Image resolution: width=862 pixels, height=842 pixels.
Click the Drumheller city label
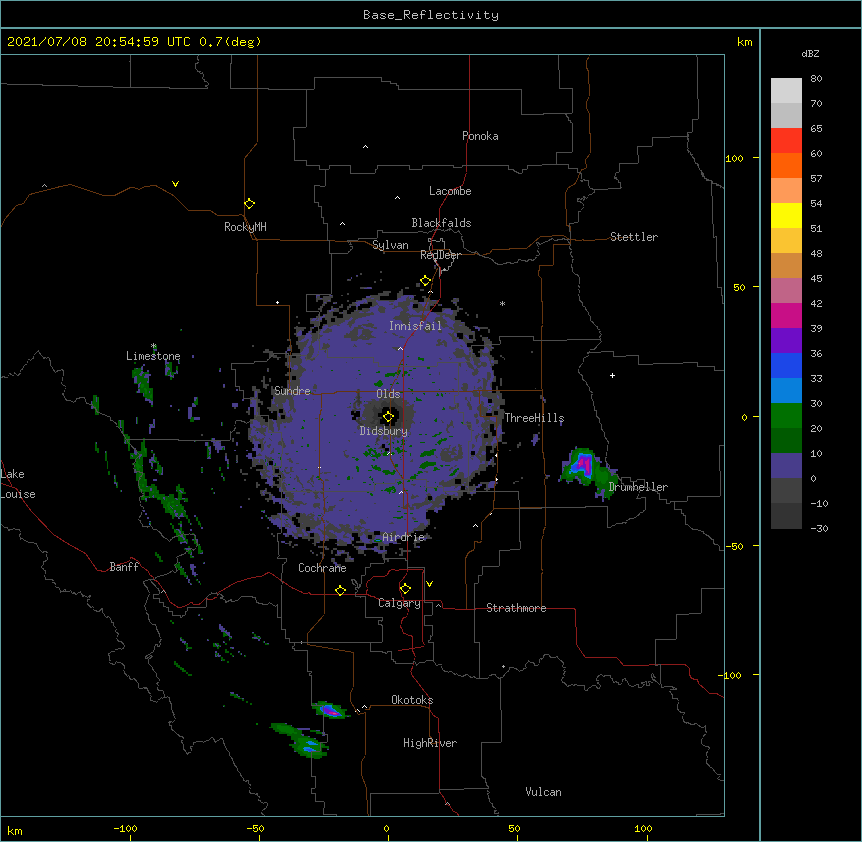click(x=638, y=487)
